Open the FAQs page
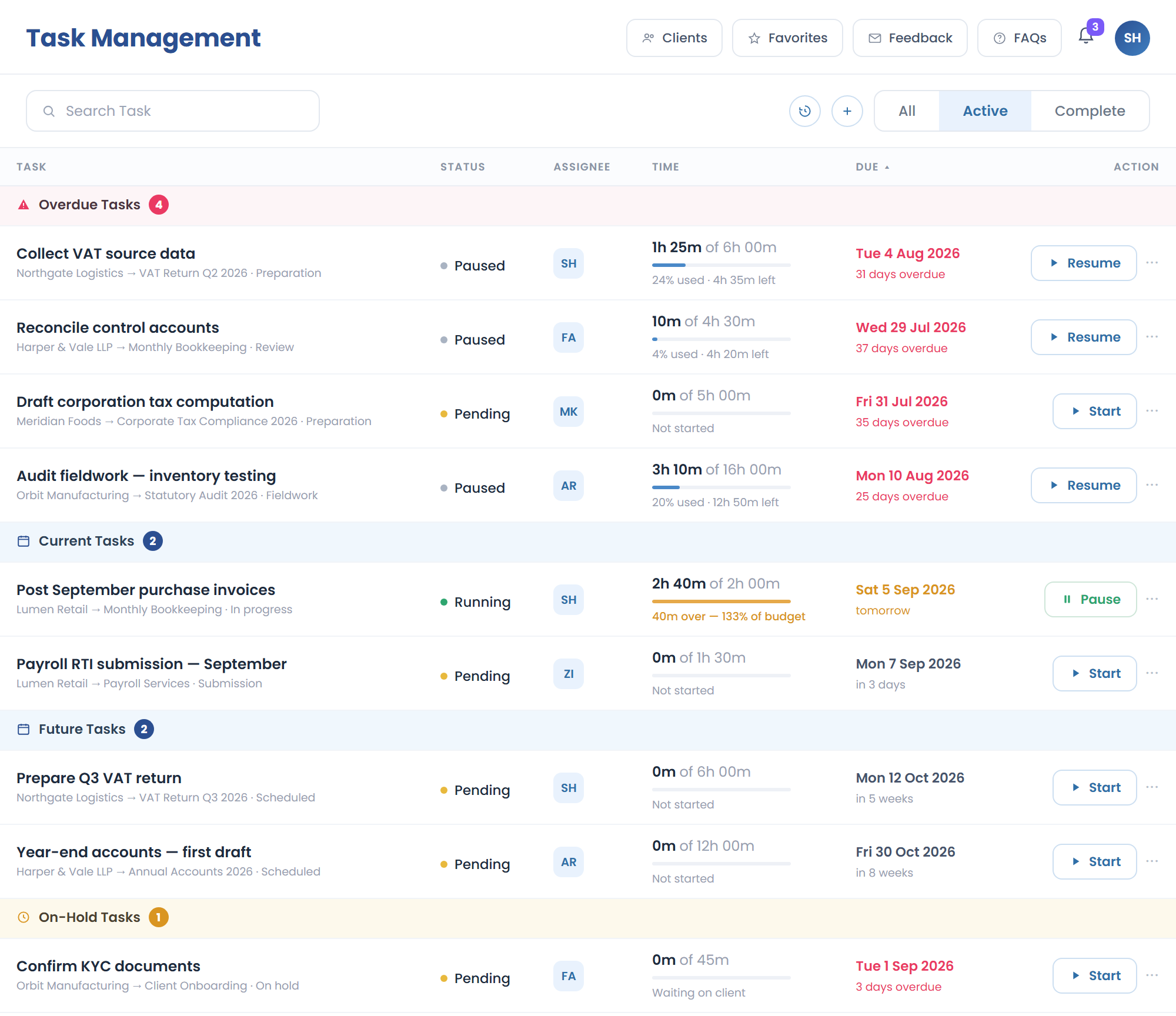This screenshot has height=1016, width=1176. click(x=1019, y=38)
